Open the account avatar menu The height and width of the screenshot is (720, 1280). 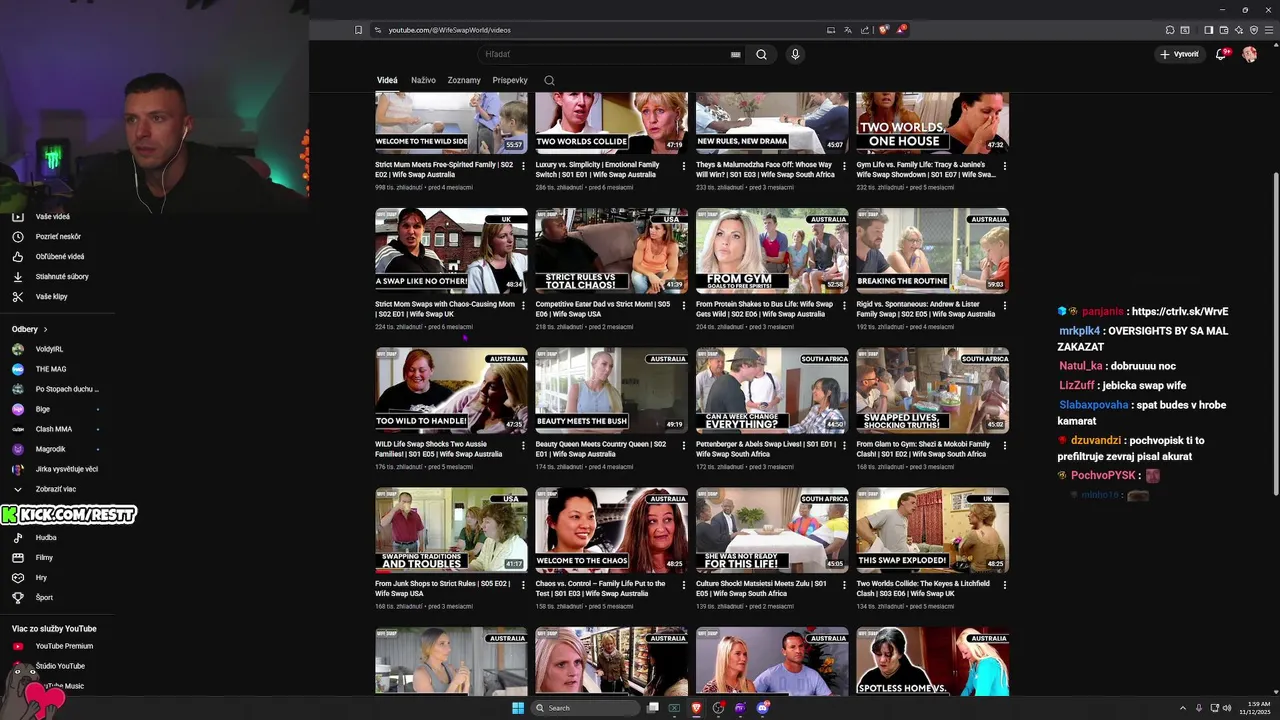(x=1249, y=54)
